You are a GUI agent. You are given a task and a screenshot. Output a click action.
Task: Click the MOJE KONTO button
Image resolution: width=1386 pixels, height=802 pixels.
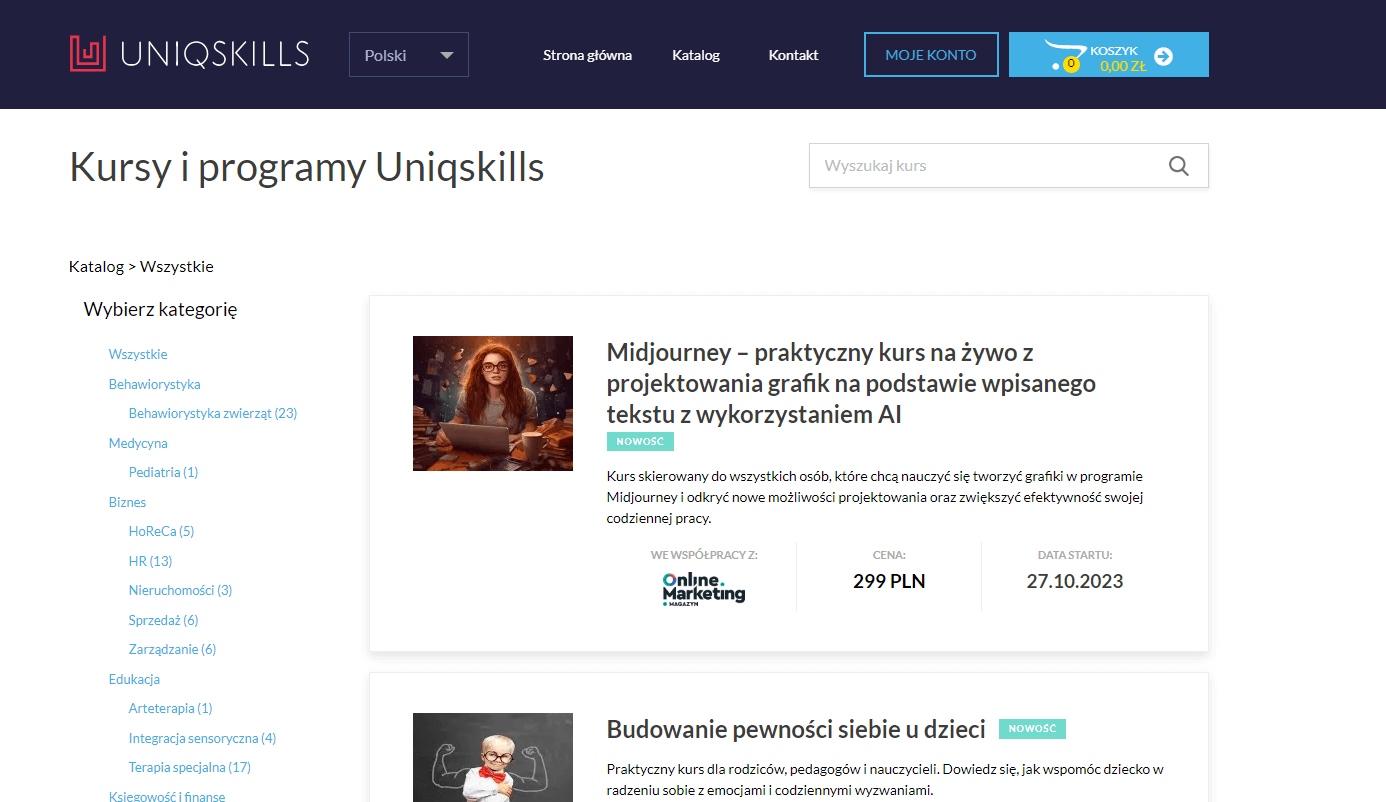point(931,55)
